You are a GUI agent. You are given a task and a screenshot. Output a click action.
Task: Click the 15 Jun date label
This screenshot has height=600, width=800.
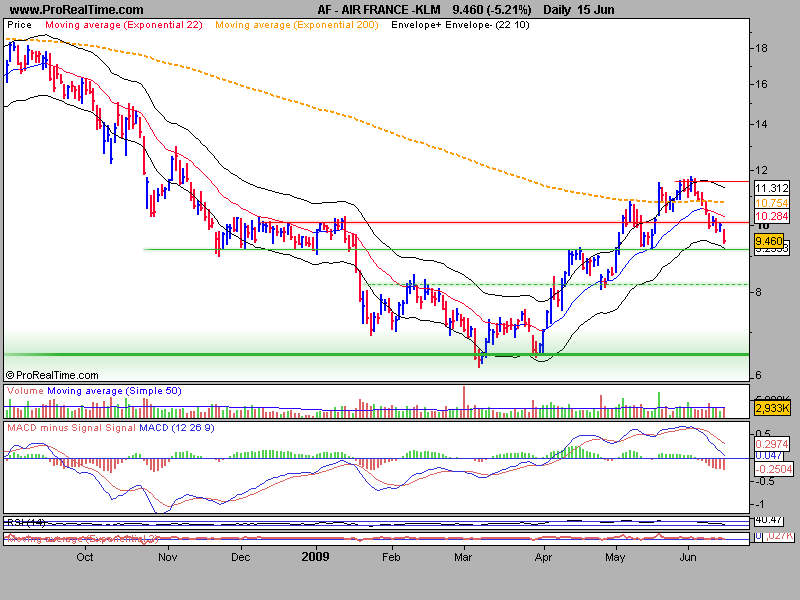pos(596,10)
